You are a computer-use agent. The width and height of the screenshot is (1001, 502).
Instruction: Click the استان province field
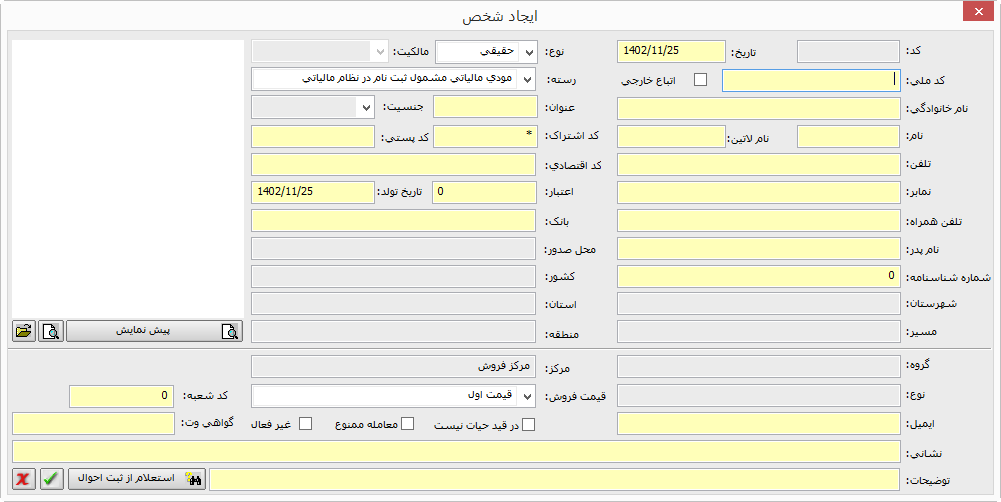click(x=393, y=304)
